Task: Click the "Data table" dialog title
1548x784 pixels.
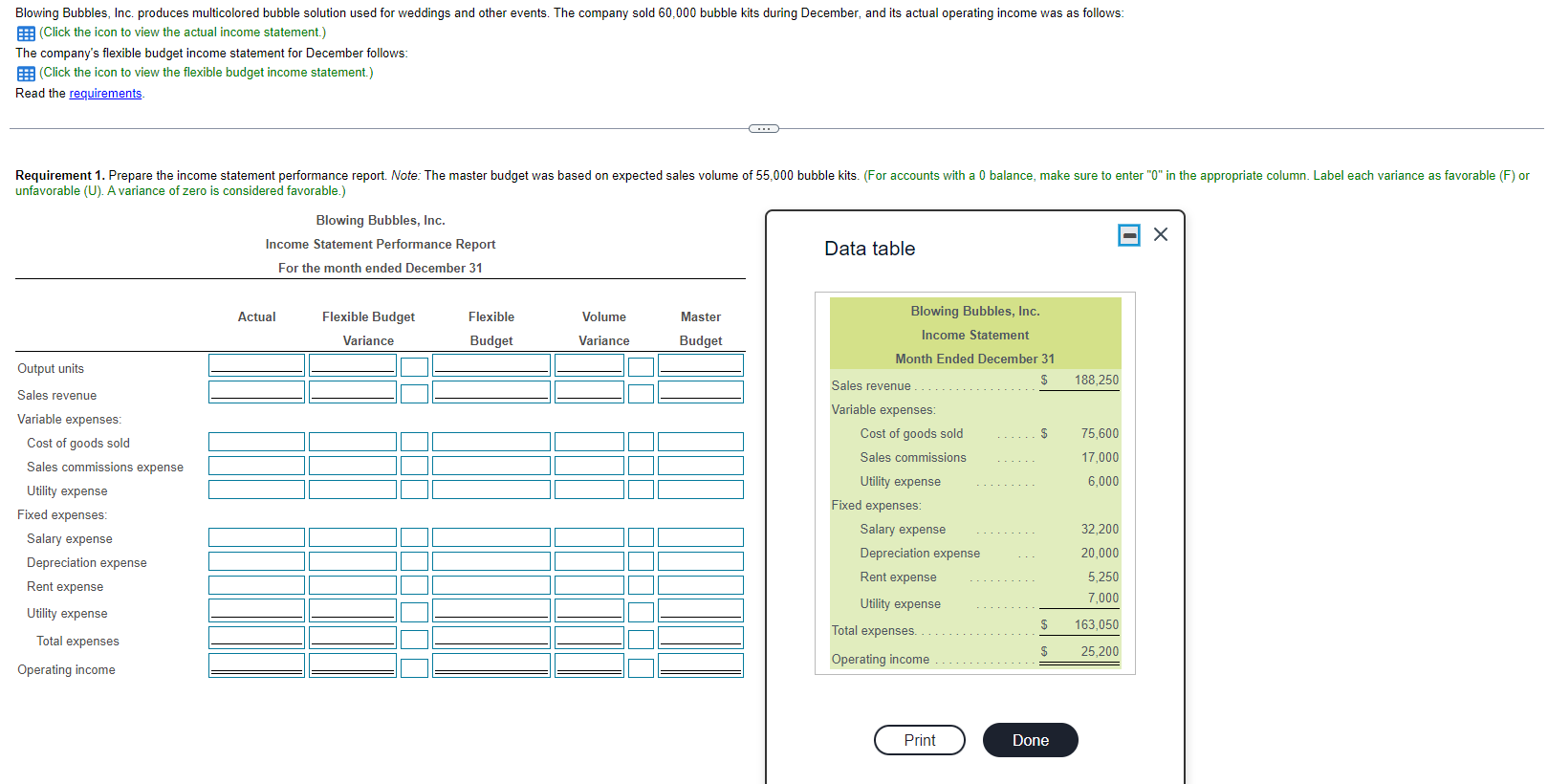Action: click(870, 249)
